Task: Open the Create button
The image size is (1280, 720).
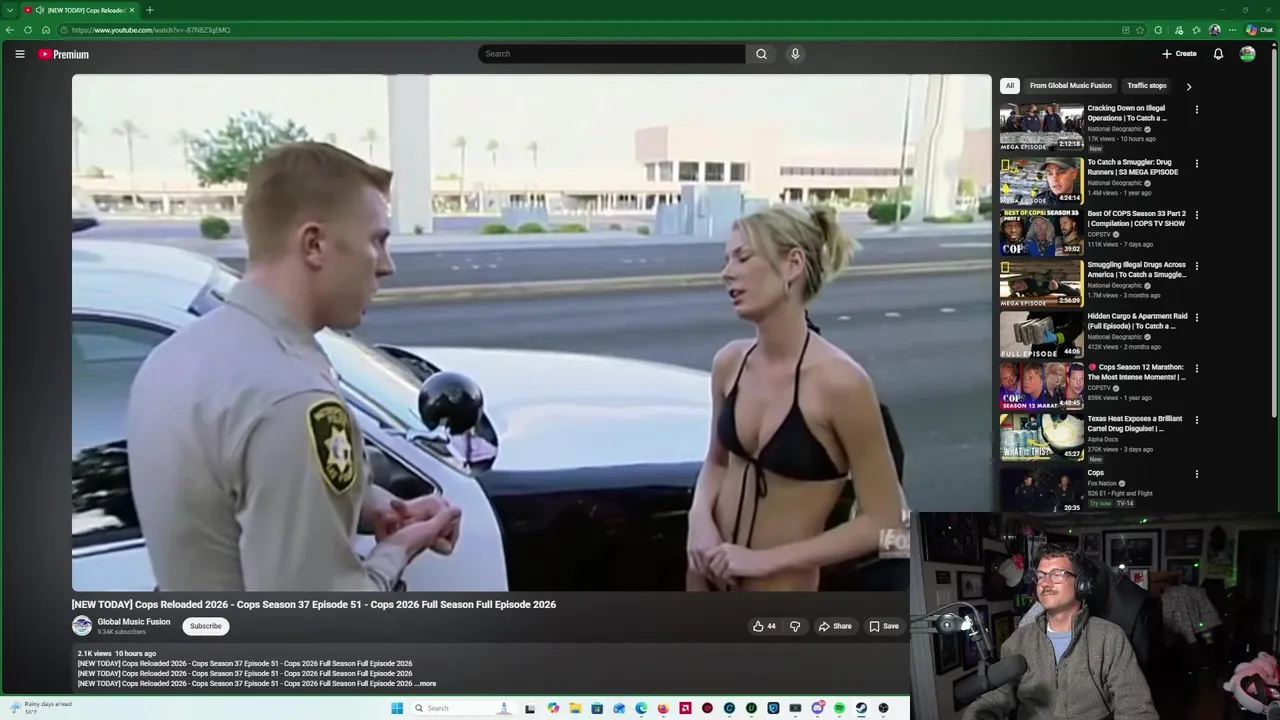Action: click(1179, 54)
